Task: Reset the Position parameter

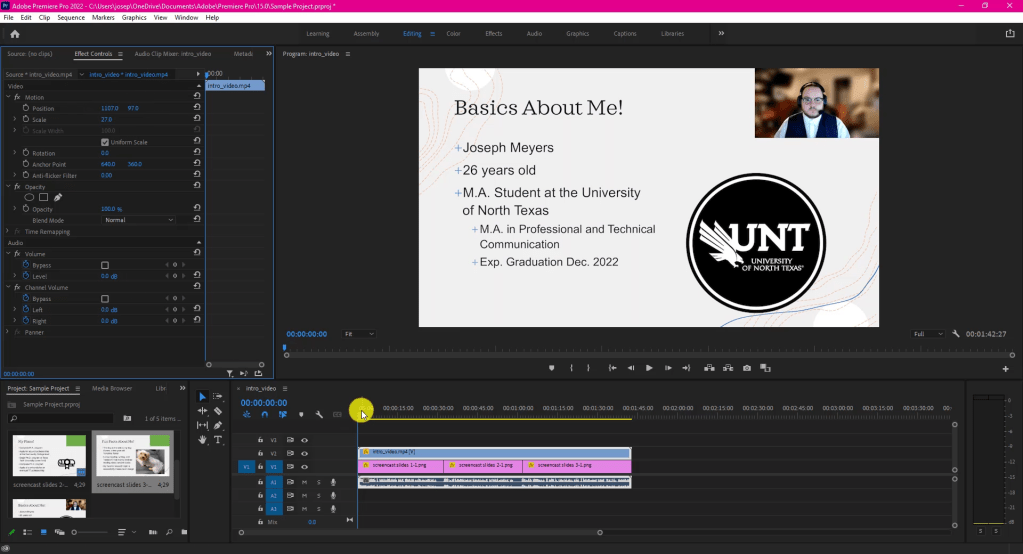Action: [197, 108]
